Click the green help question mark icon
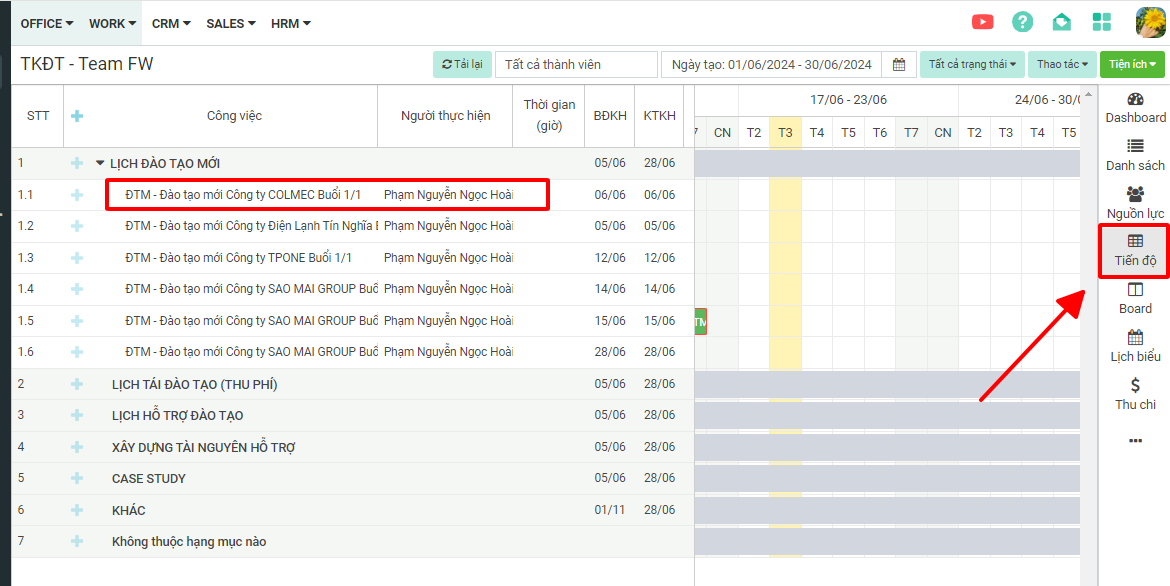Viewport: 1170px width, 586px height. tap(1022, 22)
